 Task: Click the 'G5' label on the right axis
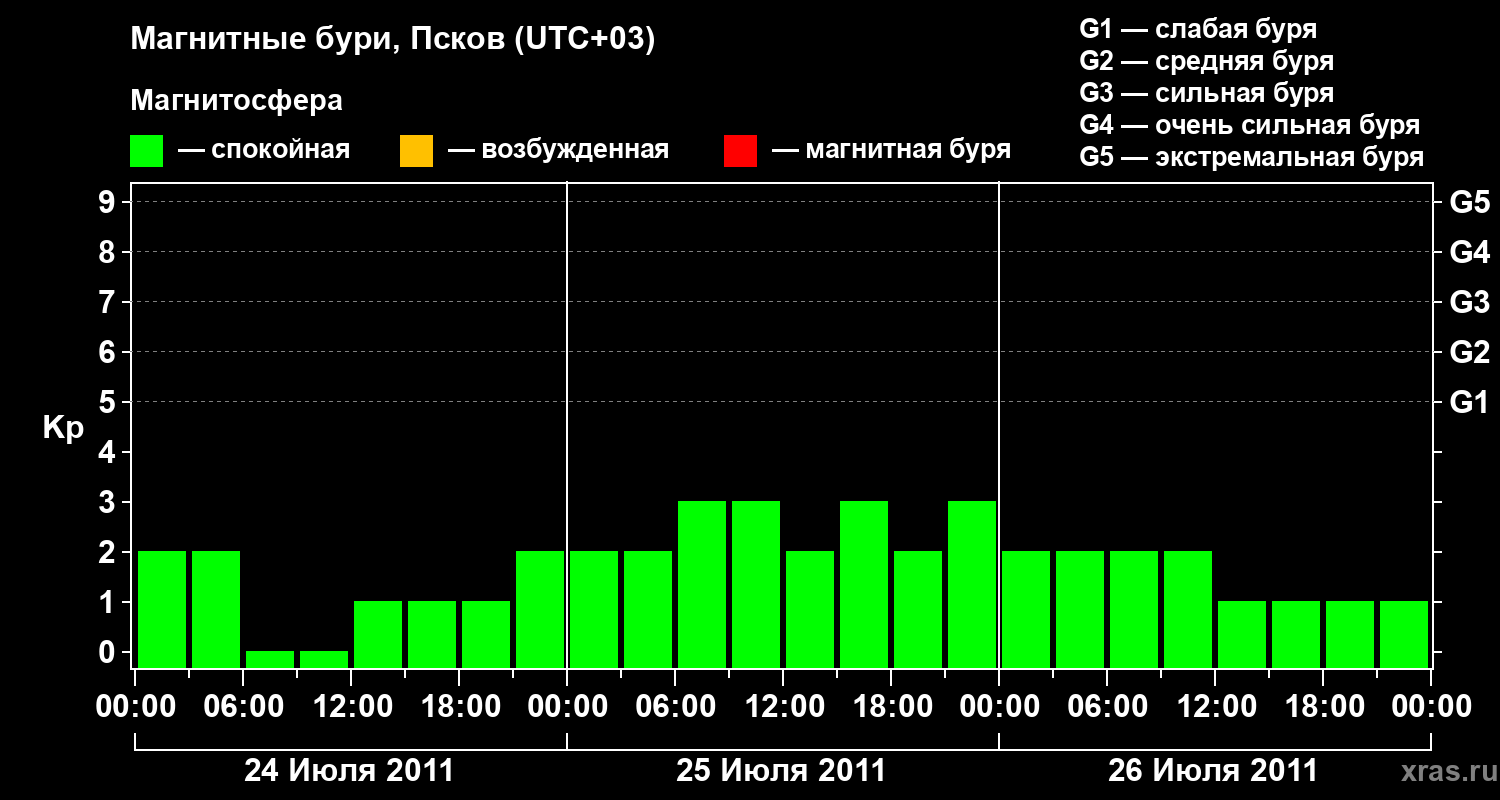[1469, 203]
